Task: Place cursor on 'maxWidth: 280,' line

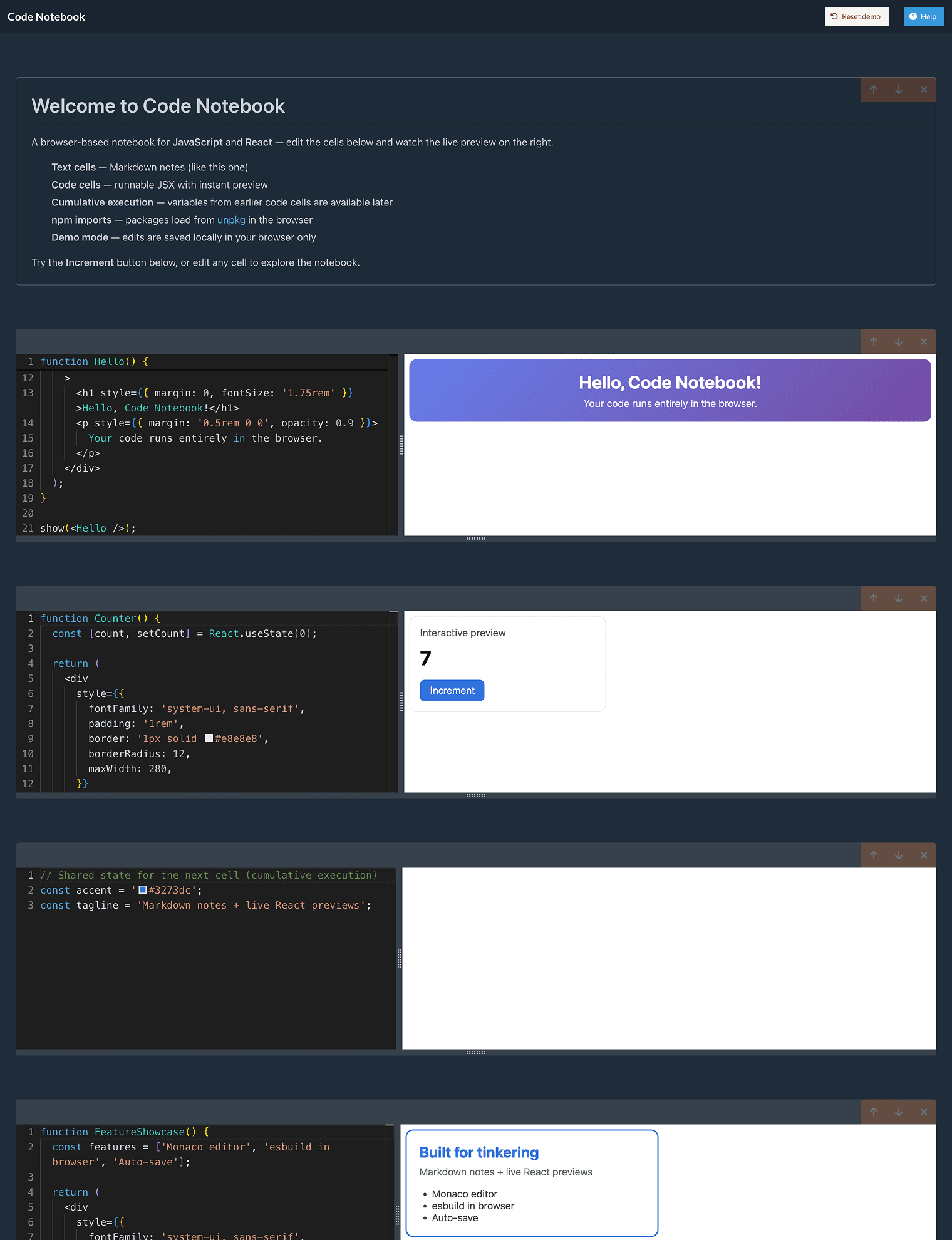Action: pos(130,768)
